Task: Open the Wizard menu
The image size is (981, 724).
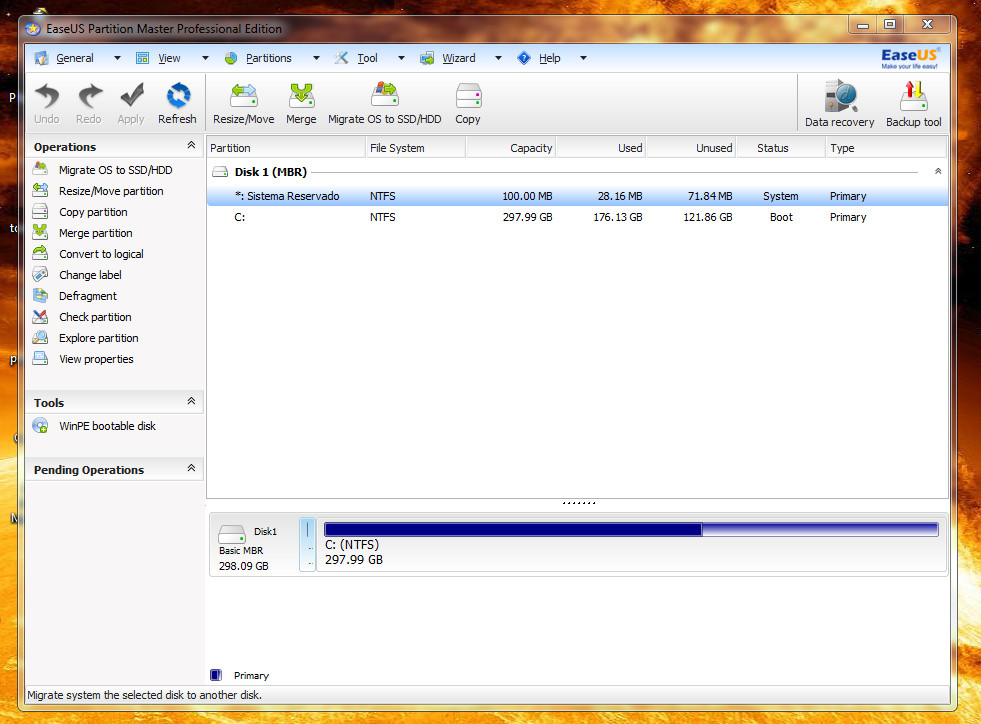Action: pyautogui.click(x=459, y=58)
